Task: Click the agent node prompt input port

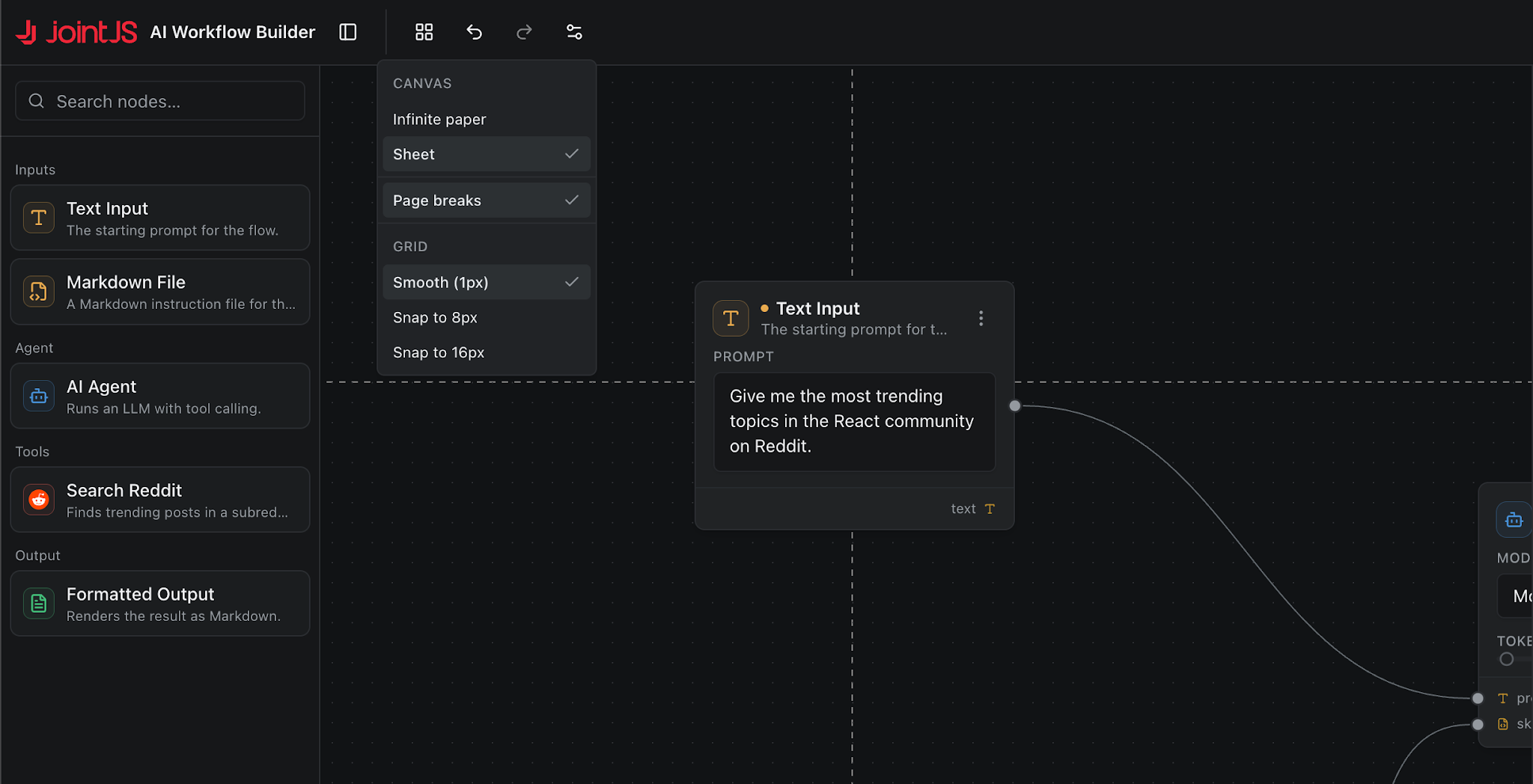Action: pos(1478,699)
